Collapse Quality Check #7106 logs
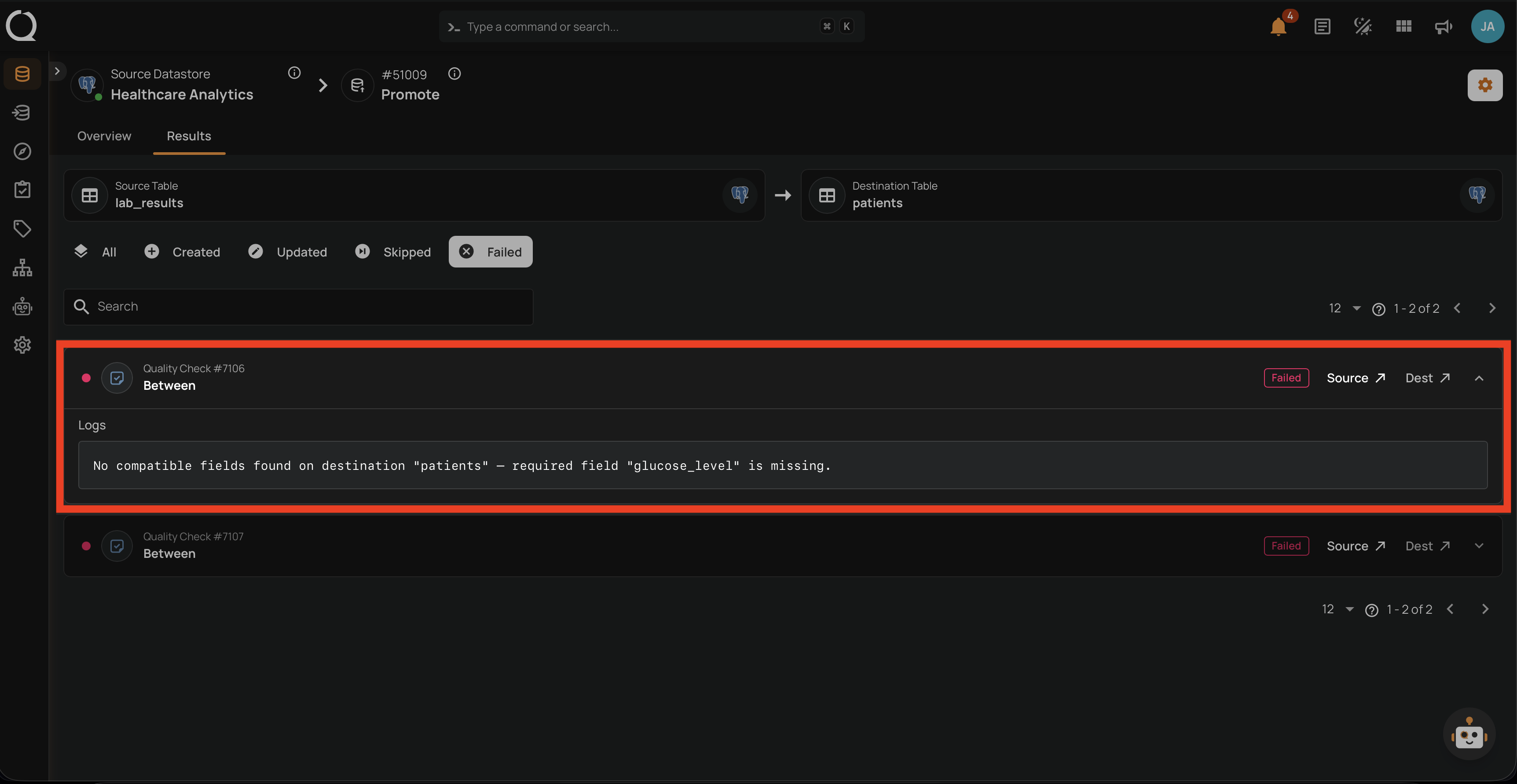Viewport: 1517px width, 784px height. pyautogui.click(x=1479, y=378)
